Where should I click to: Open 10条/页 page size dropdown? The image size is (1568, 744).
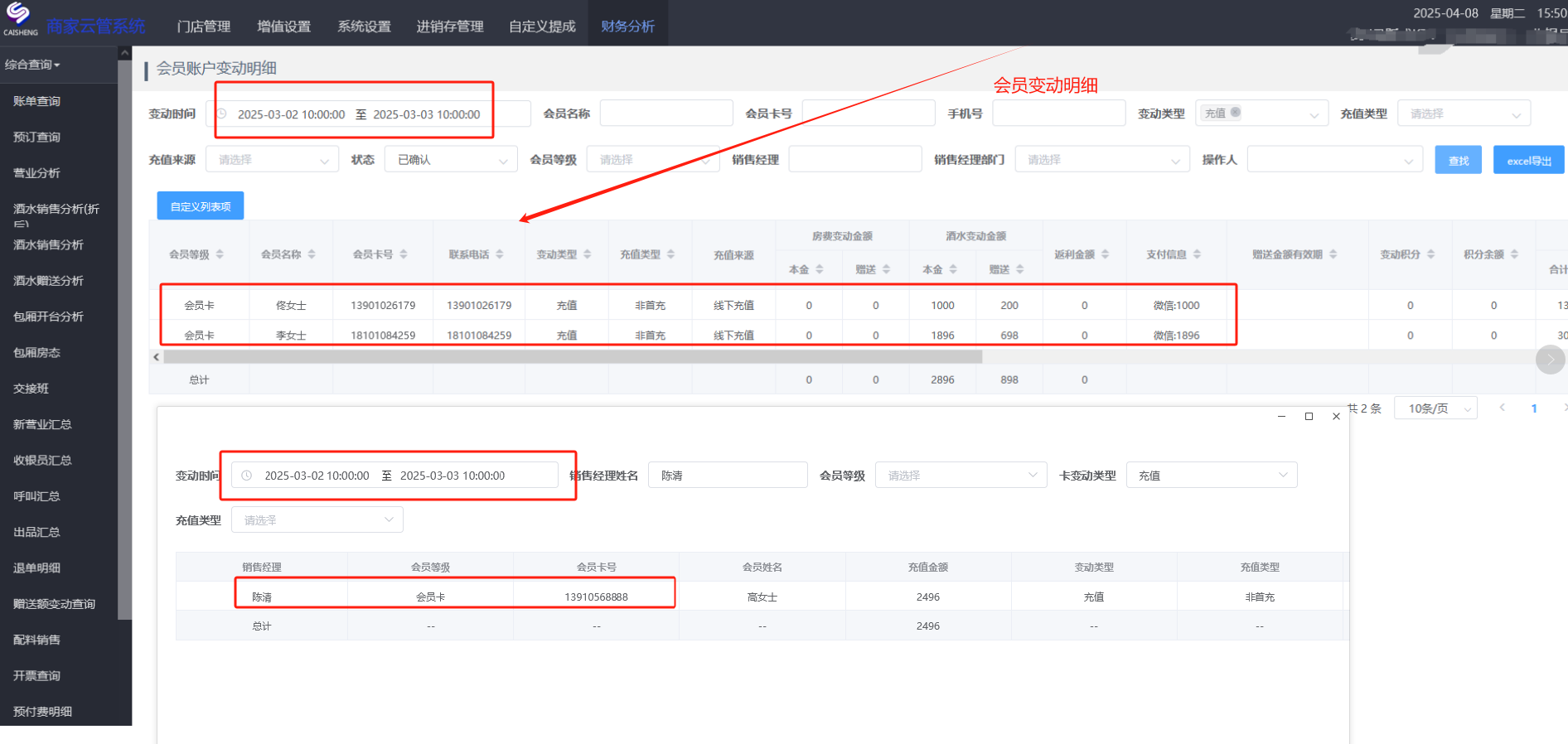point(1436,408)
